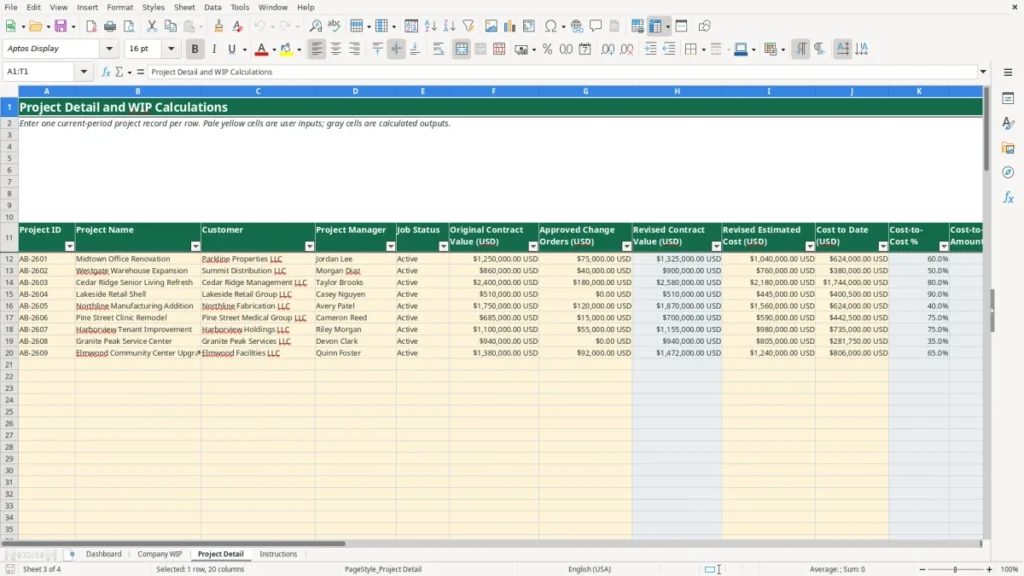Sort ascending icon

tap(430, 26)
